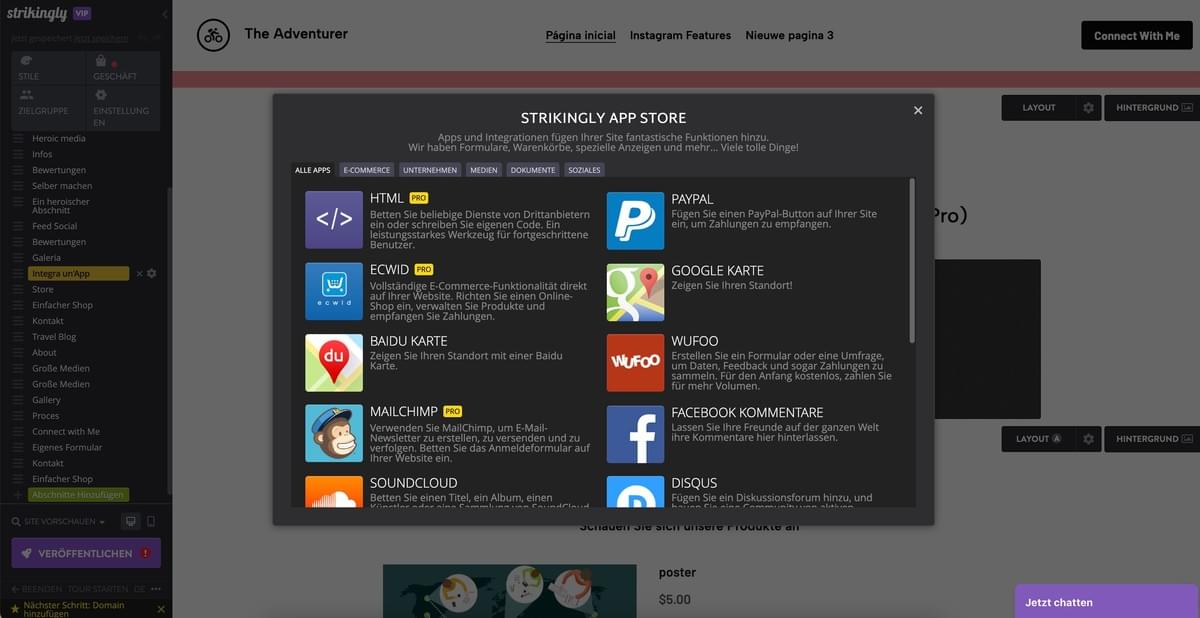Collapse the editor sidebar arrow

click(x=165, y=14)
